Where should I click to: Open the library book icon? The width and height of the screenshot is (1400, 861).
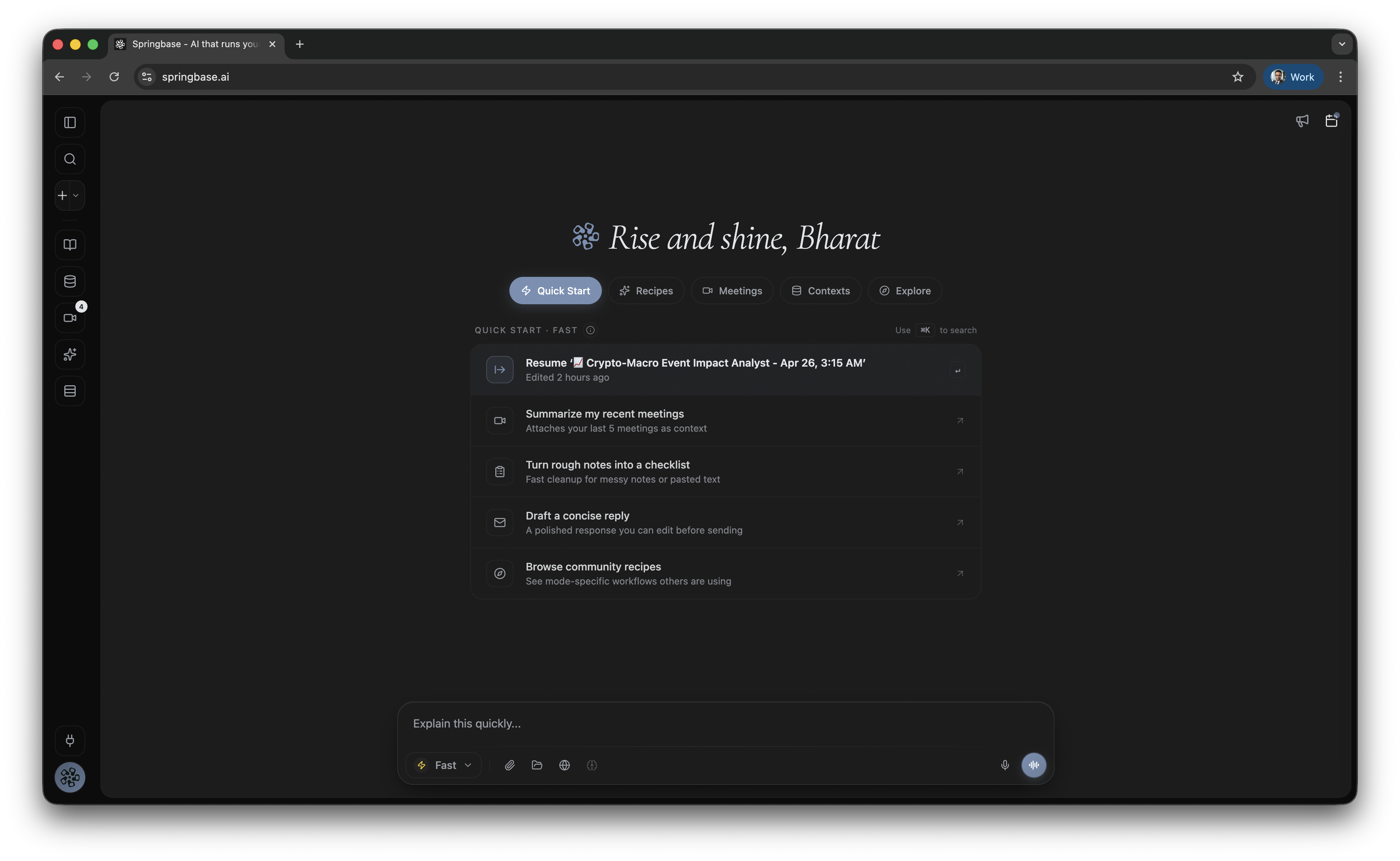[x=70, y=245]
